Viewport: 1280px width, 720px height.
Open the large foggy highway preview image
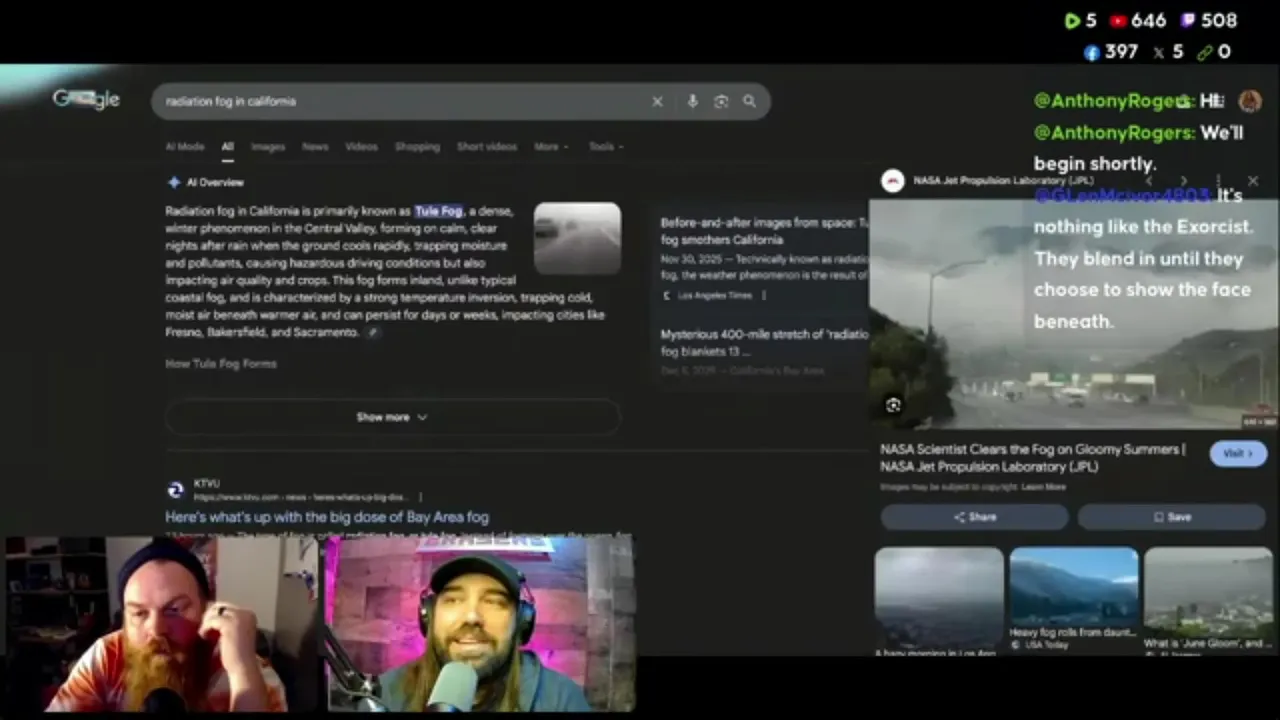click(1073, 315)
